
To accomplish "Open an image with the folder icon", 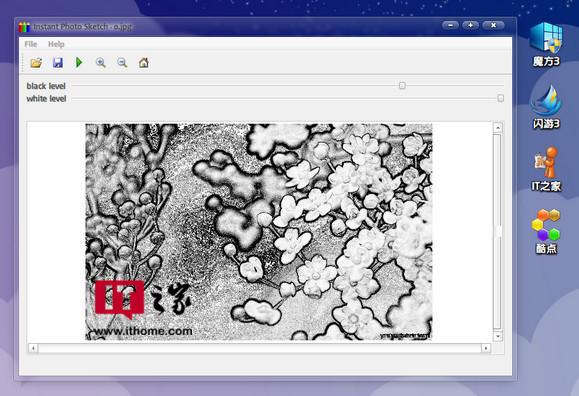I will click(x=36, y=62).
